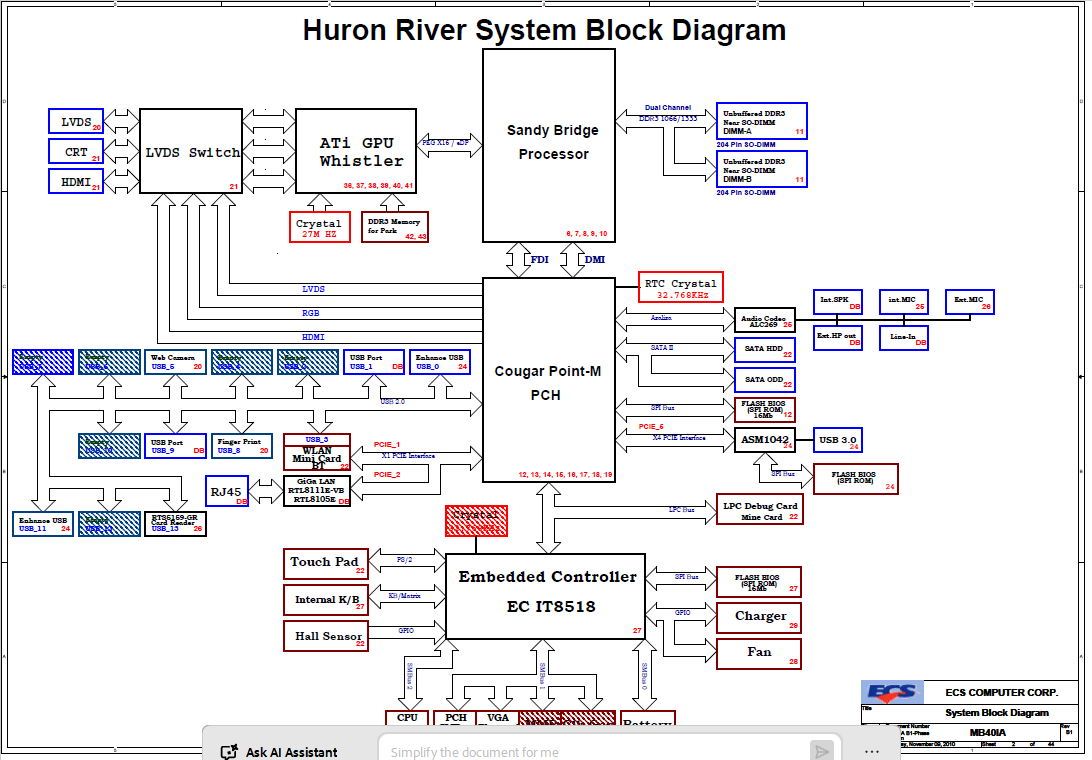Select the ATi GPU Whistler block
The image size is (1092, 760).
tap(356, 151)
